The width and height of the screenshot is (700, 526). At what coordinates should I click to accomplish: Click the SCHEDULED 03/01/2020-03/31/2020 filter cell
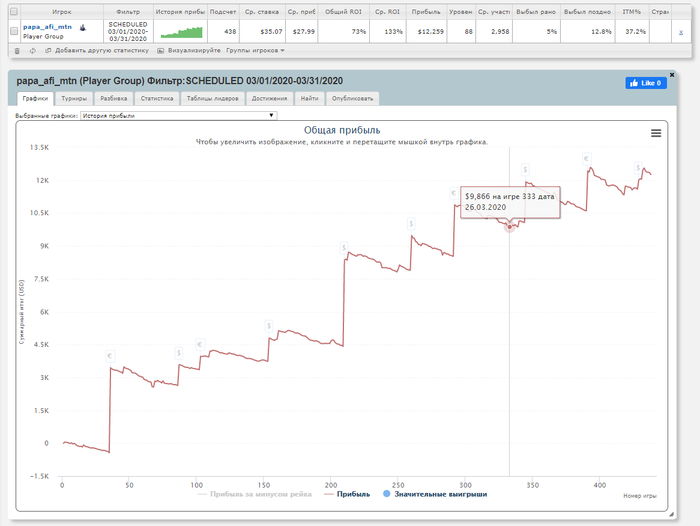[128, 31]
